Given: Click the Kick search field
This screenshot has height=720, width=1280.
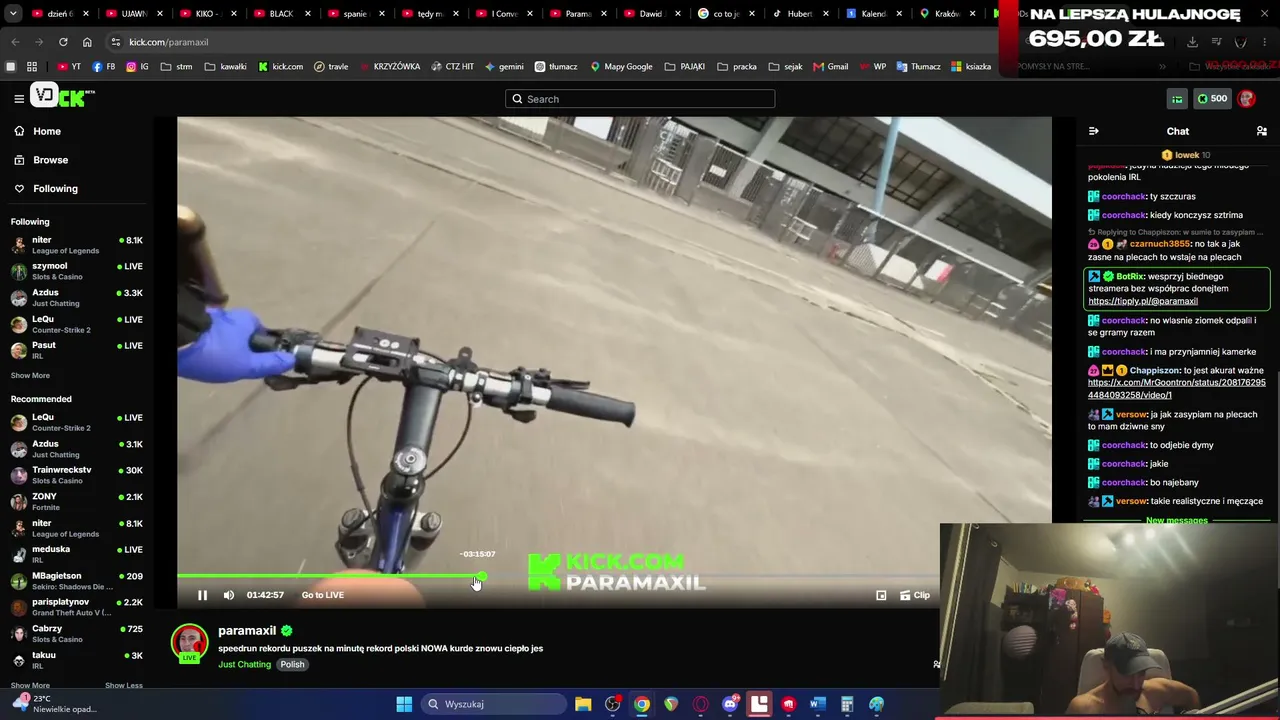Looking at the screenshot, I should point(640,99).
